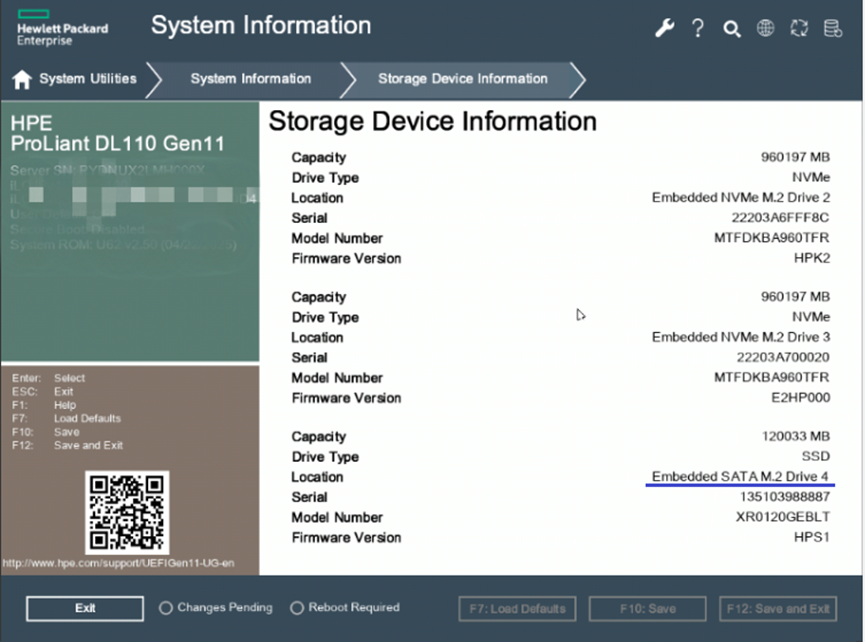Go to System Utilities breadcrumb

[x=88, y=78]
